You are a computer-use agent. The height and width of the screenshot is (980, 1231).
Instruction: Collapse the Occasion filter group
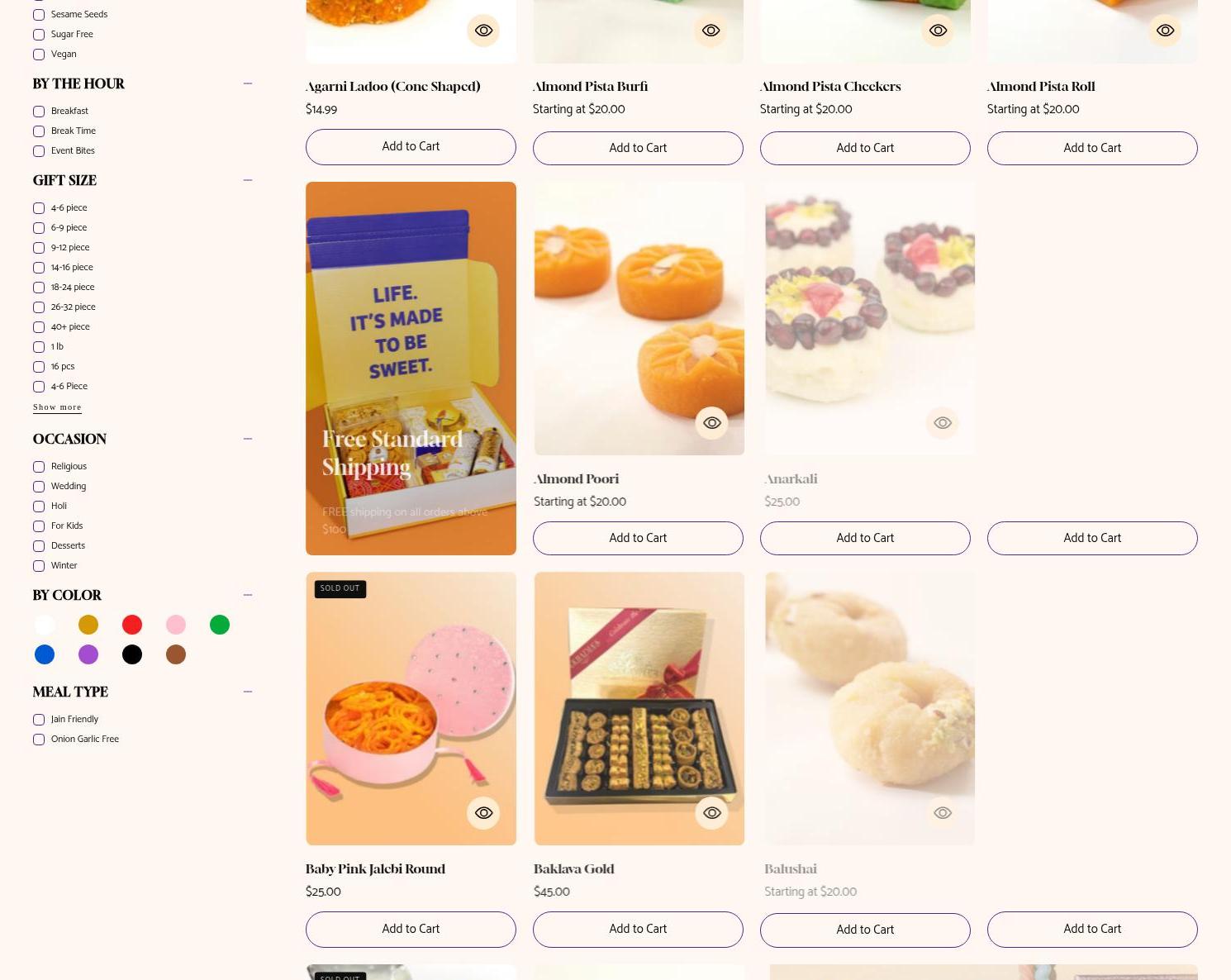pyautogui.click(x=248, y=439)
